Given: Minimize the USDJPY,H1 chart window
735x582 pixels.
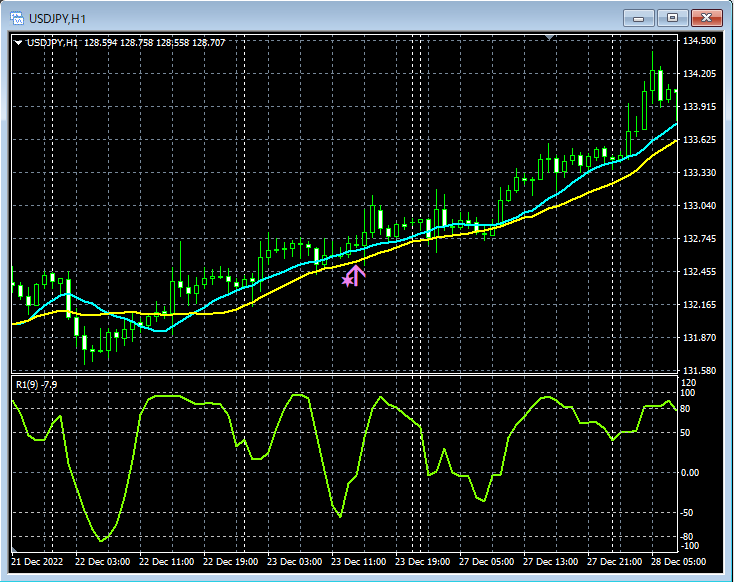Looking at the screenshot, I should point(638,18).
